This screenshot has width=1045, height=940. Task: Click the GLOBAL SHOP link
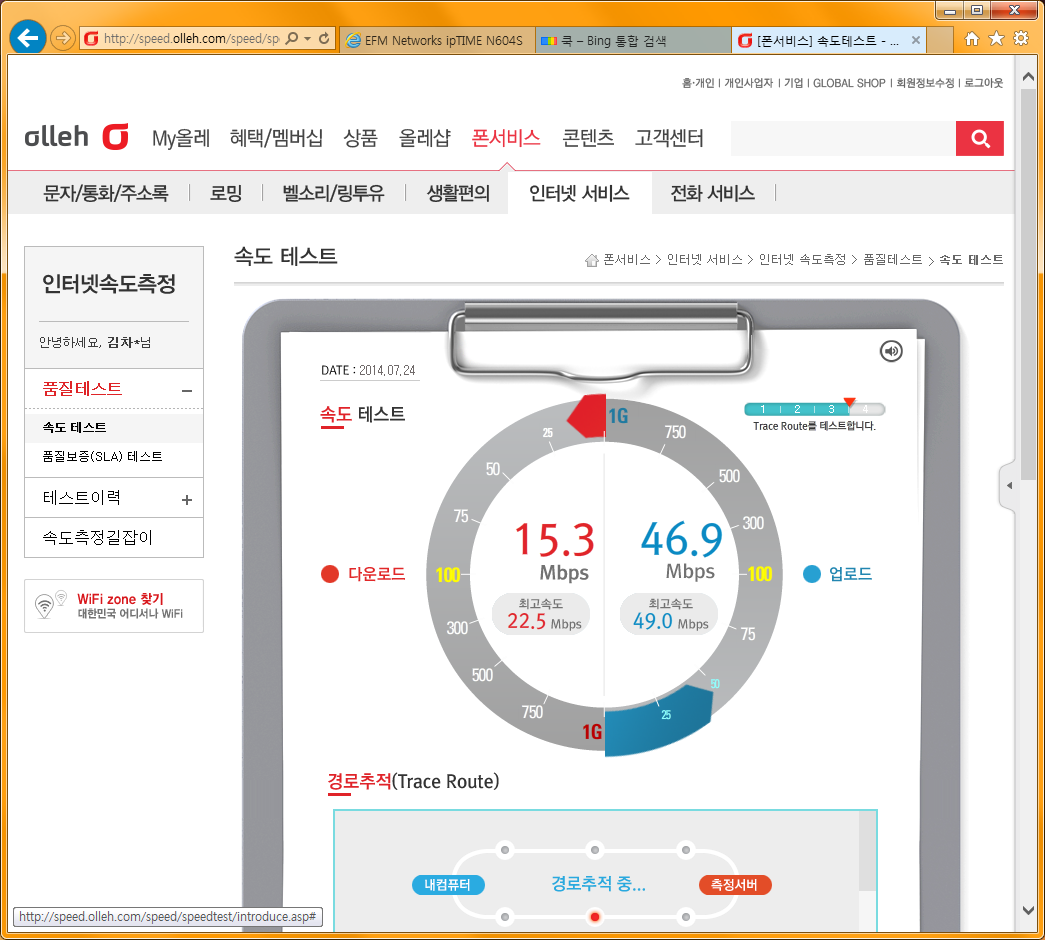(849, 83)
